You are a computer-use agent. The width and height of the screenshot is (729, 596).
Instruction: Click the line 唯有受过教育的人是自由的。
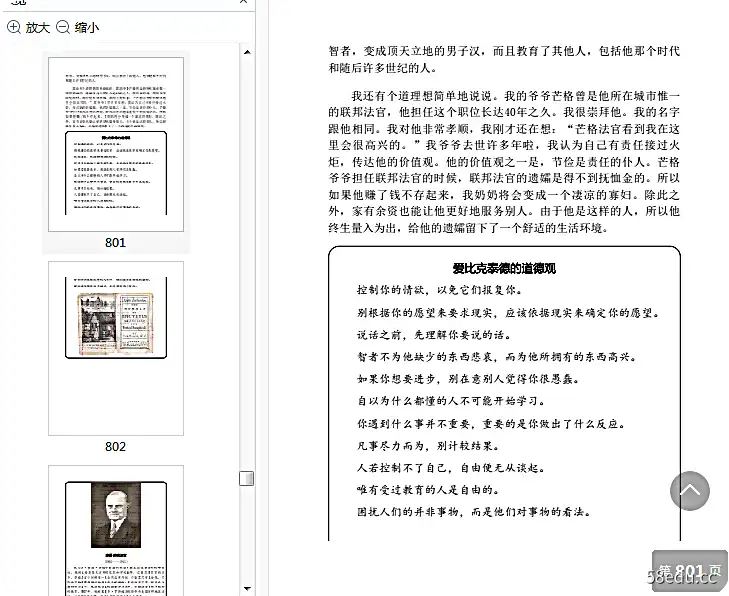(428, 490)
